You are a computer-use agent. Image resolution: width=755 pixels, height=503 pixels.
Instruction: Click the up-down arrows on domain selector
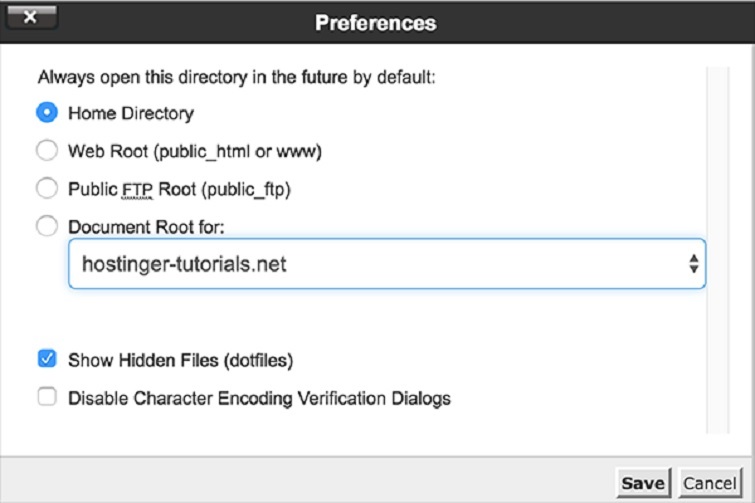pos(693,264)
